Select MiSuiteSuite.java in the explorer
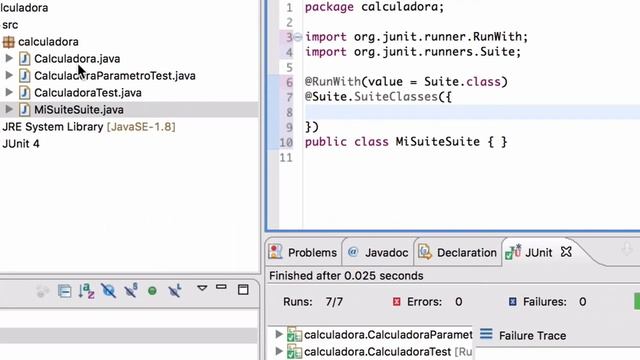The width and height of the screenshot is (640, 360). point(79,110)
